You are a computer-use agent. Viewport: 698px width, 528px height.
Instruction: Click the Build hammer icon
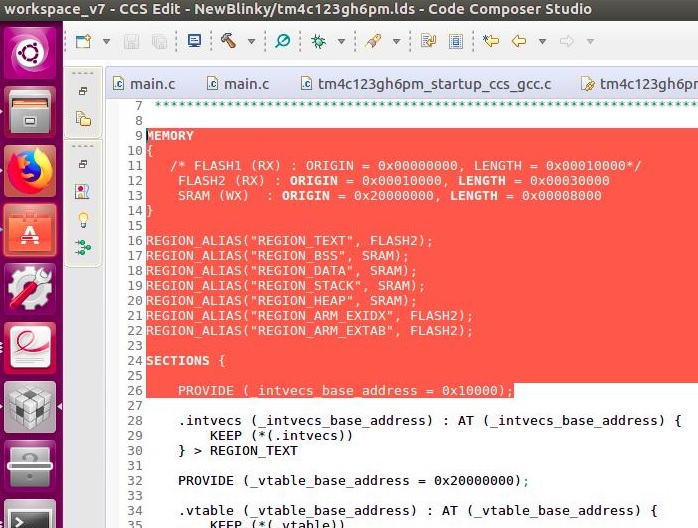point(228,41)
